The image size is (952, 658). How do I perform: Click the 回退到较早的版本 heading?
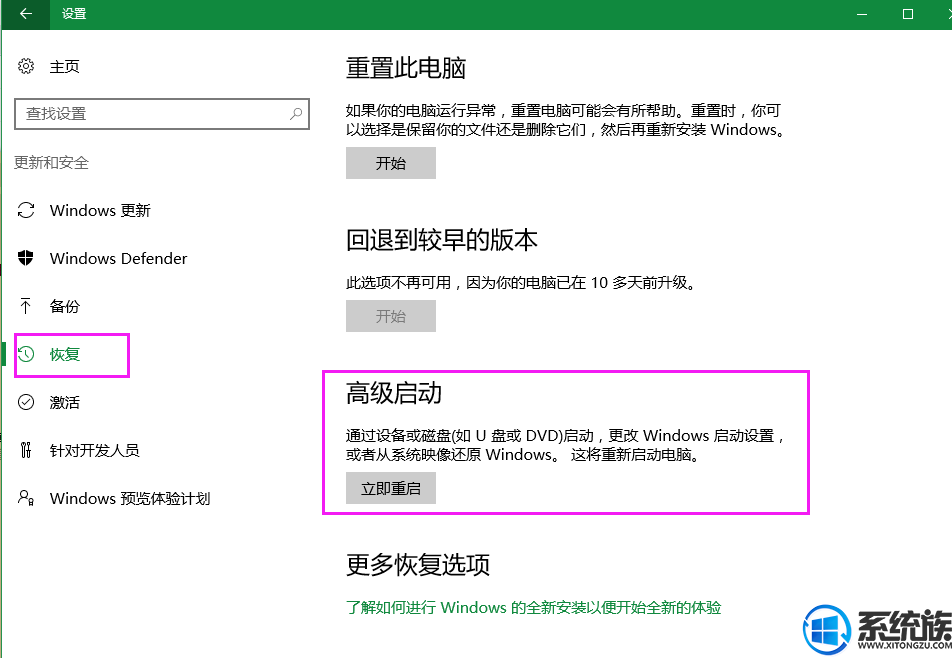[442, 240]
